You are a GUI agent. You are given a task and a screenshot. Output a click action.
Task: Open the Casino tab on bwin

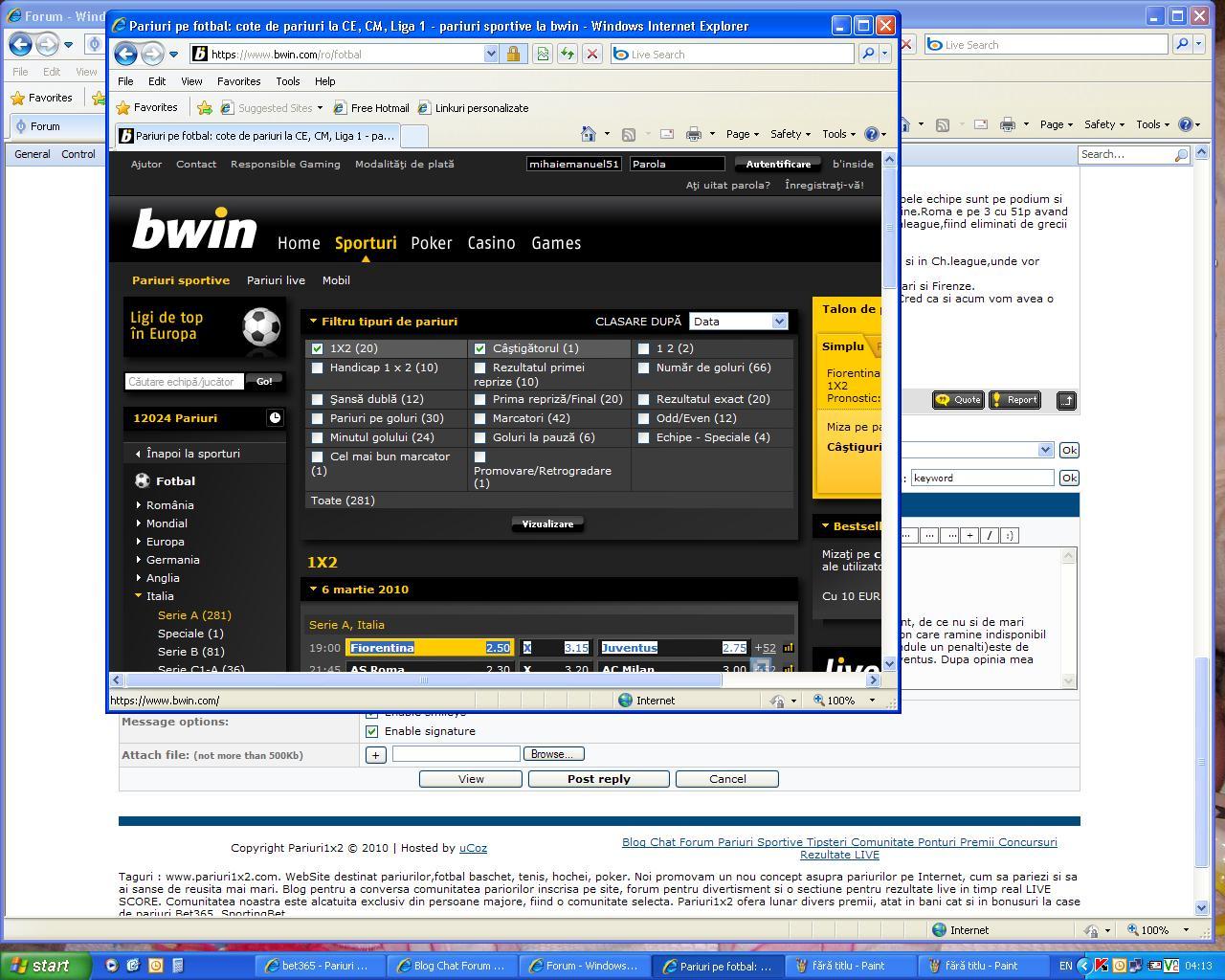coord(491,243)
